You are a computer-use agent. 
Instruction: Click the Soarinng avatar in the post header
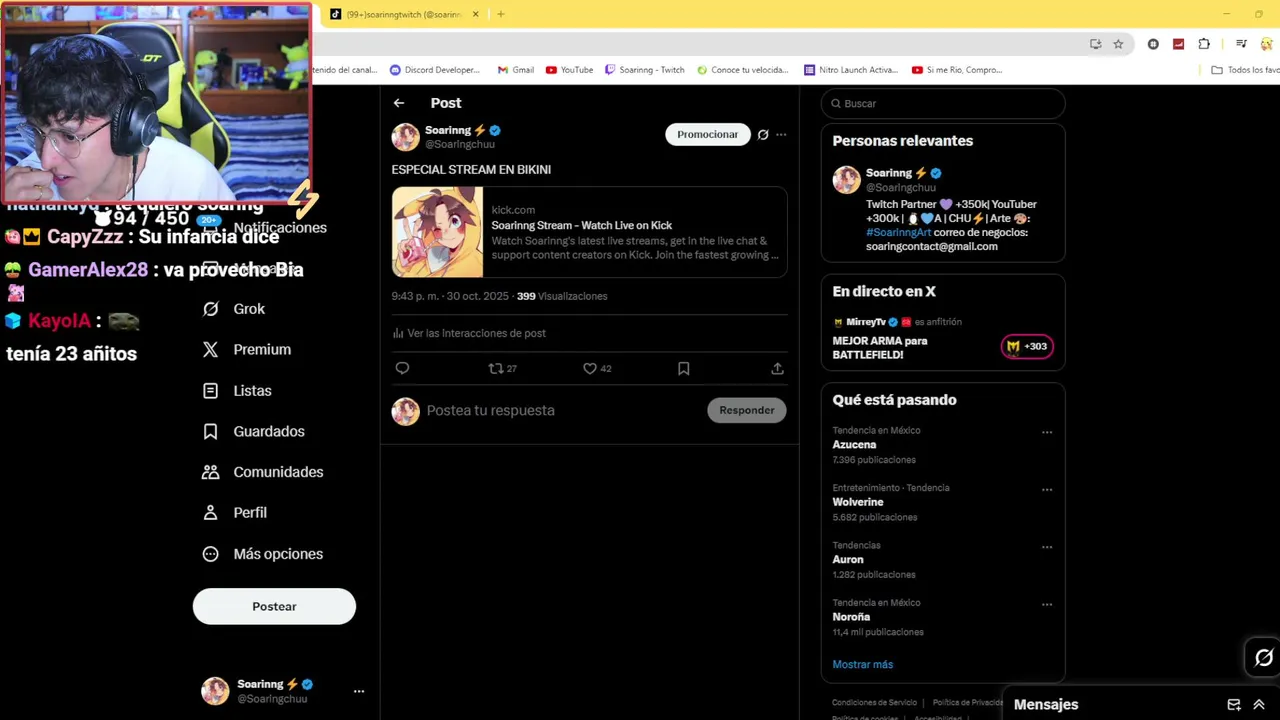pyautogui.click(x=405, y=137)
